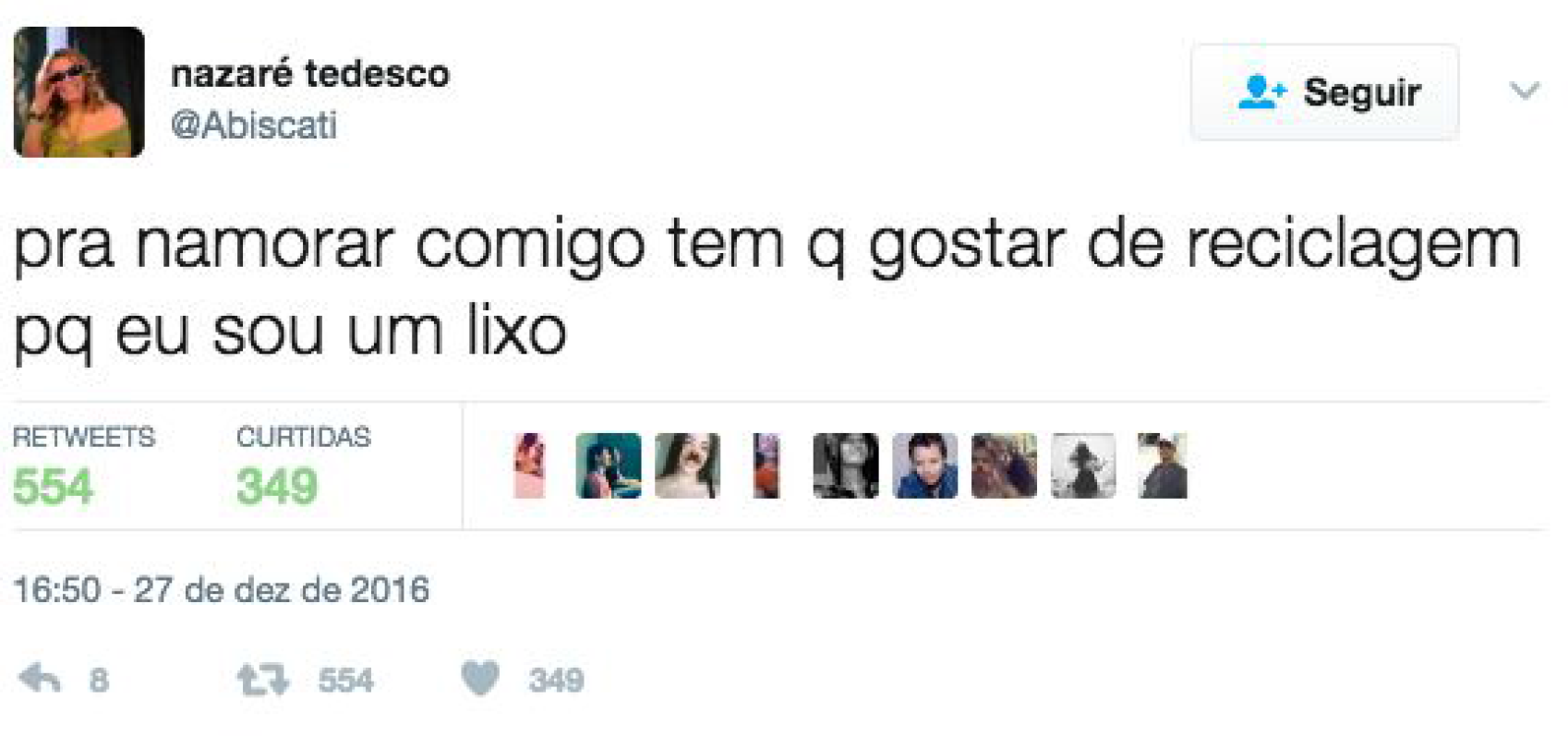Open the sixth liker avatar in blue
This screenshot has width=1568, height=736.
pyautogui.click(x=925, y=466)
